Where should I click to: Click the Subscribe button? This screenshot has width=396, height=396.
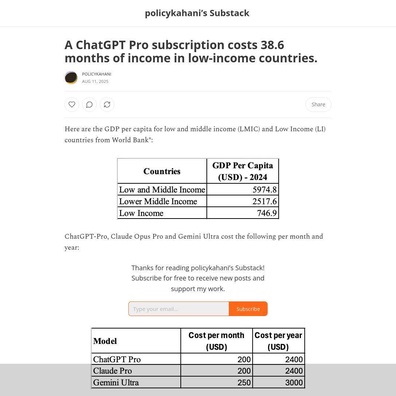point(248,309)
